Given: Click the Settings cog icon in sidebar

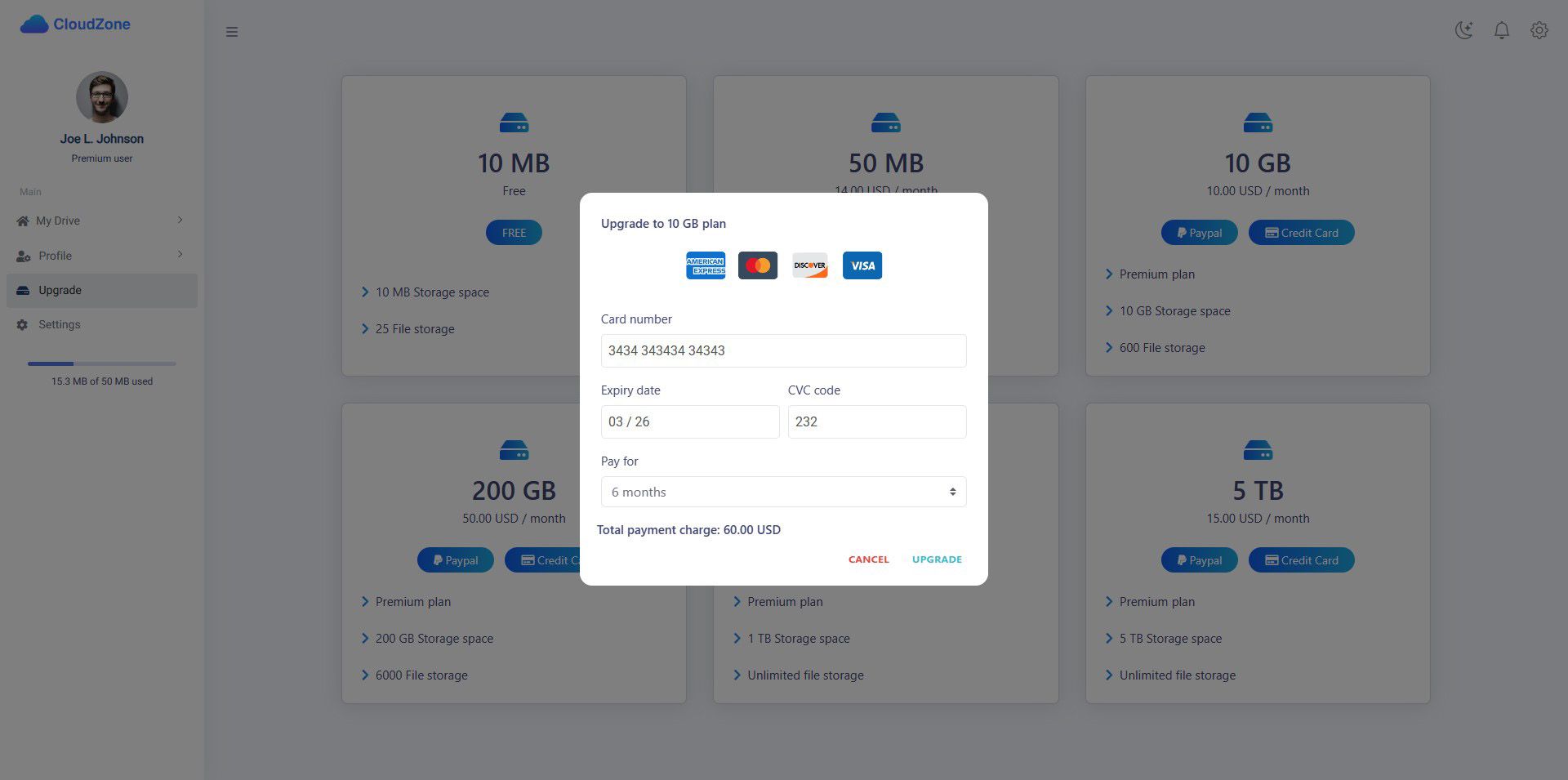Looking at the screenshot, I should point(23,325).
